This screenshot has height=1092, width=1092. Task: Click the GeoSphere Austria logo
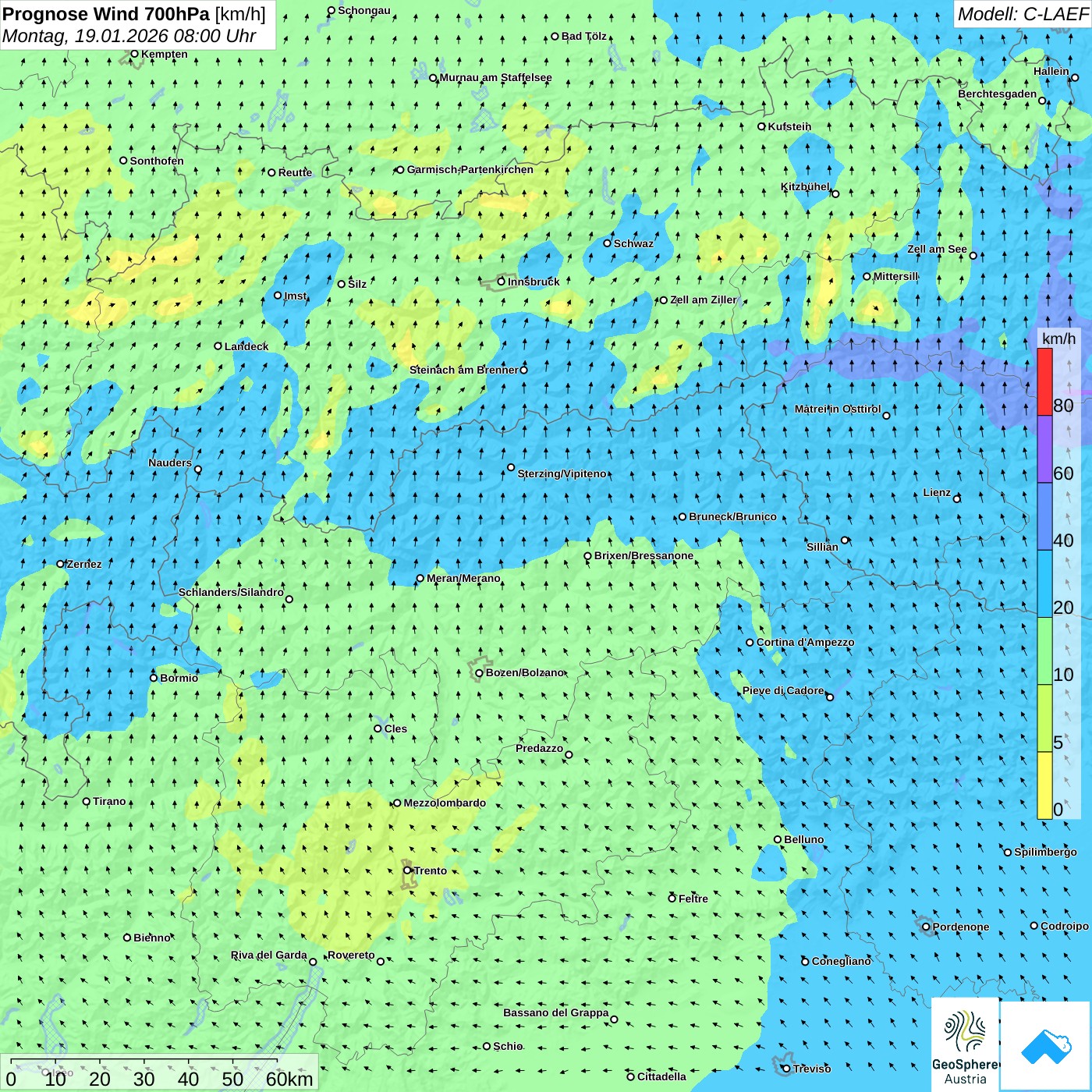click(965, 1045)
